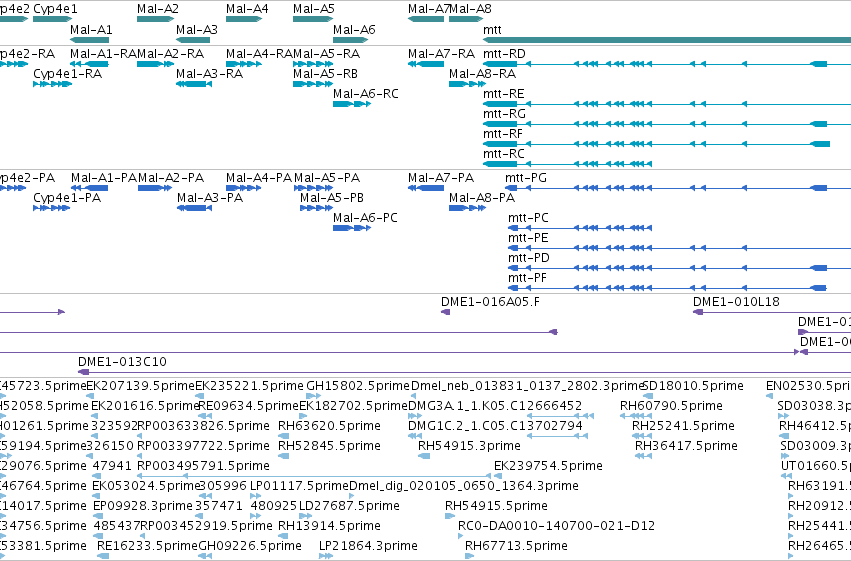This screenshot has height=561, width=851.
Task: Select the Mal-A7-PA protein feature
Action: pos(426,188)
